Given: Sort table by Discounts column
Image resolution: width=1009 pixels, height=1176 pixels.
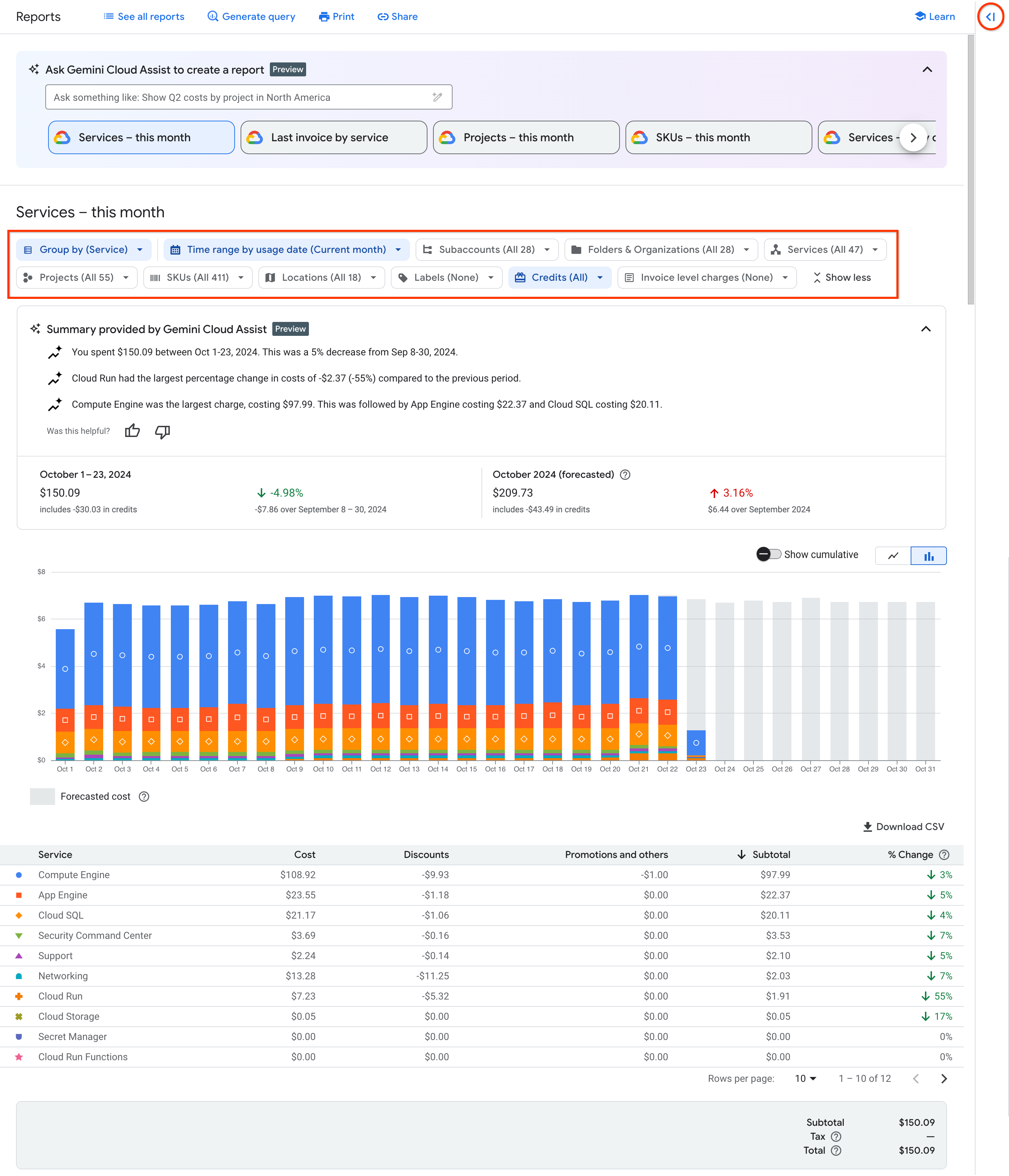Looking at the screenshot, I should point(426,854).
